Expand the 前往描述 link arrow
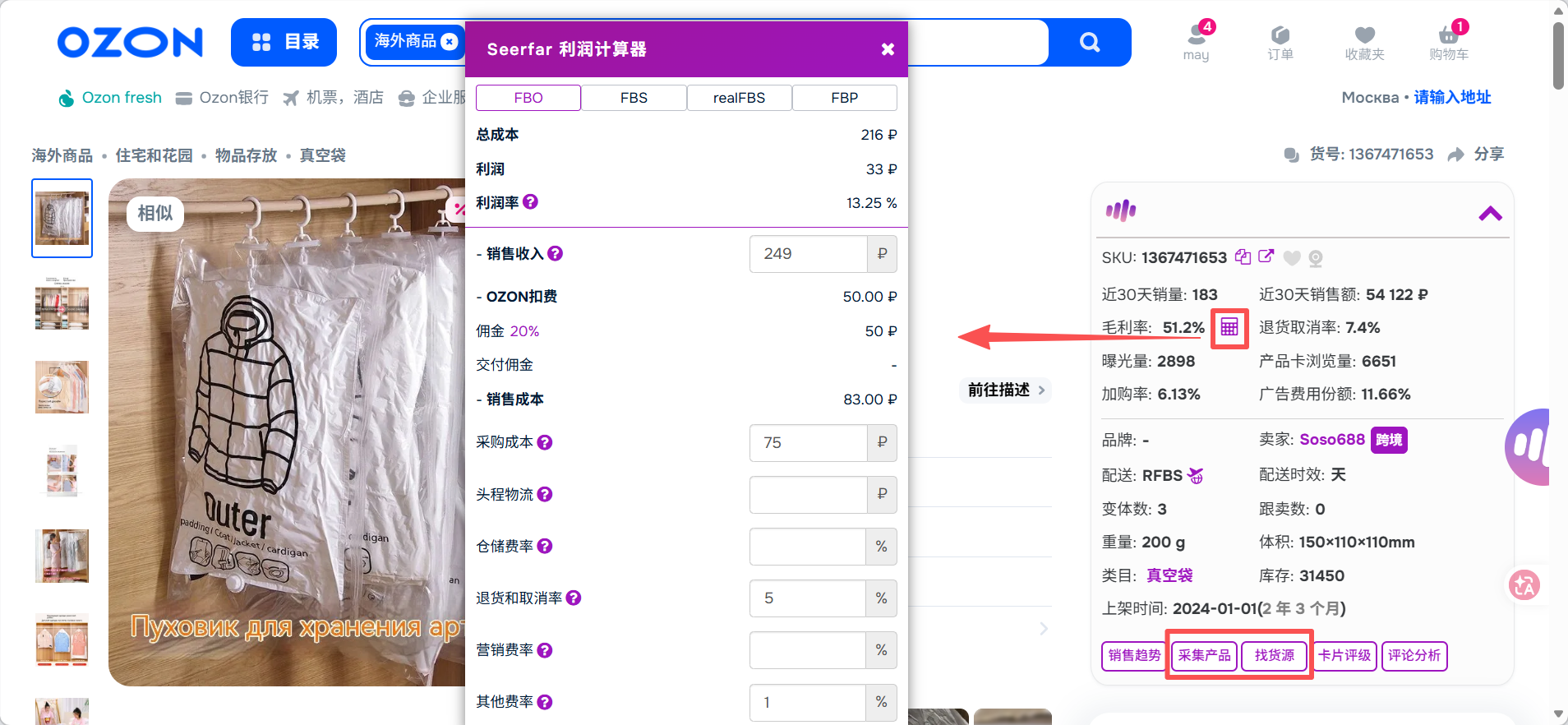The height and width of the screenshot is (725, 1568). [x=1041, y=390]
